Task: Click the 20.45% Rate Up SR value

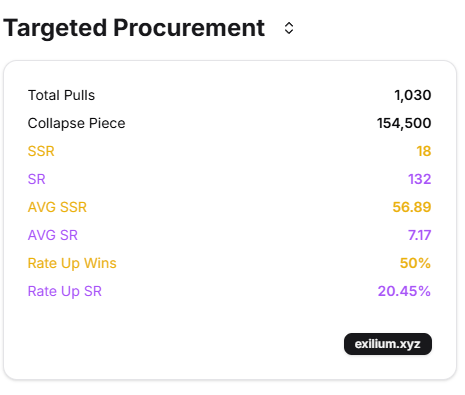Action: 404,291
